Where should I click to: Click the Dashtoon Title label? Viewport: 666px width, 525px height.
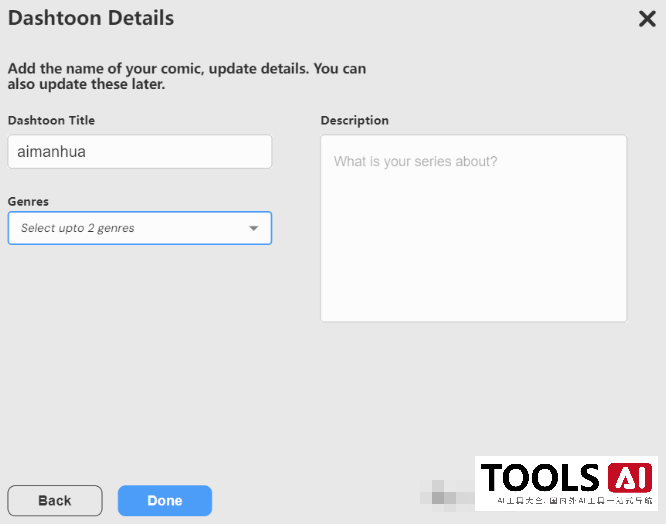(51, 120)
